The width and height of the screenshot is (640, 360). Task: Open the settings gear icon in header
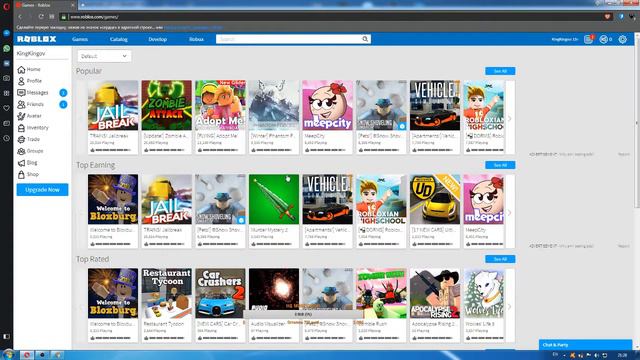[622, 39]
